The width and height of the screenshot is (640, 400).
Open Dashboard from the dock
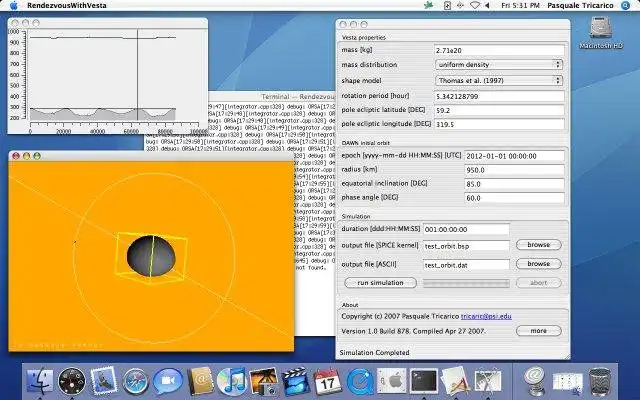point(72,381)
